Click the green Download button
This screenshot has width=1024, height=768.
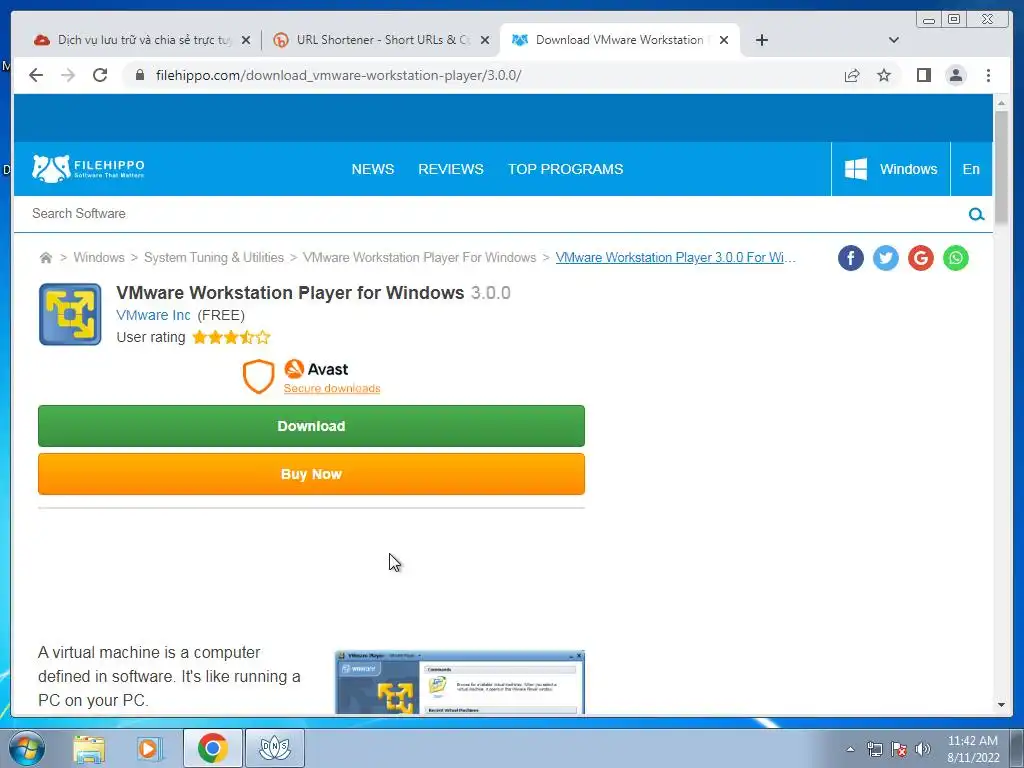pos(312,426)
